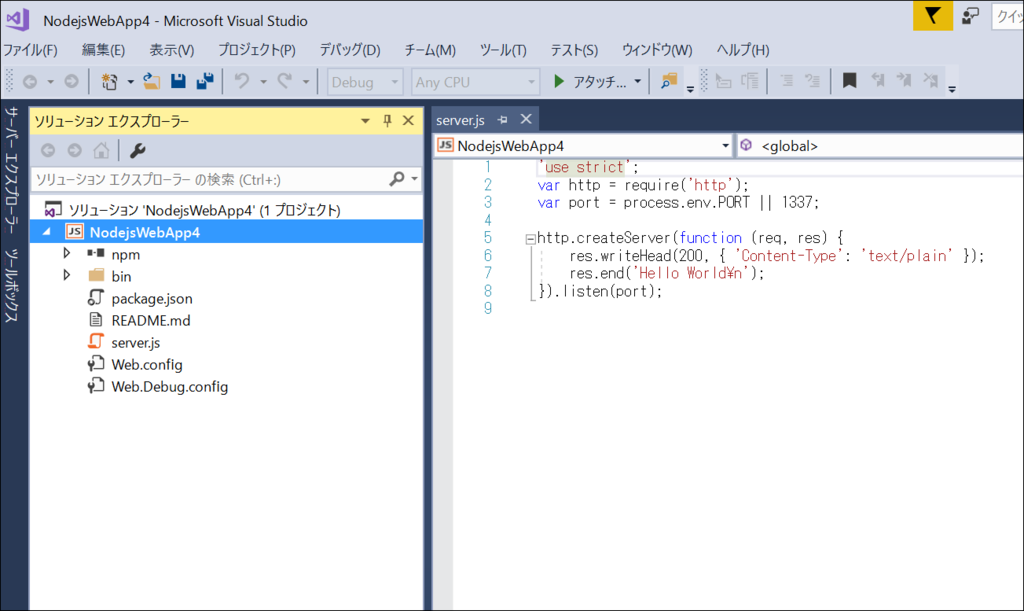
Task: Click the Open File toolbar icon
Action: pyautogui.click(x=152, y=81)
